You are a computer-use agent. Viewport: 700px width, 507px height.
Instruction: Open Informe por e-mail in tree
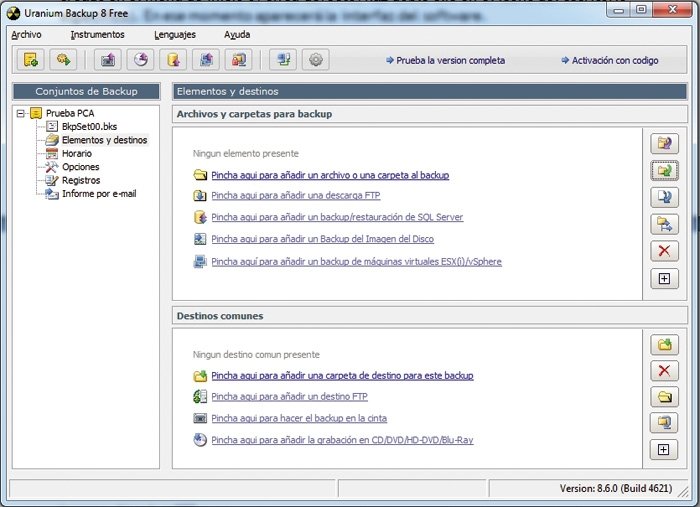[x=99, y=194]
